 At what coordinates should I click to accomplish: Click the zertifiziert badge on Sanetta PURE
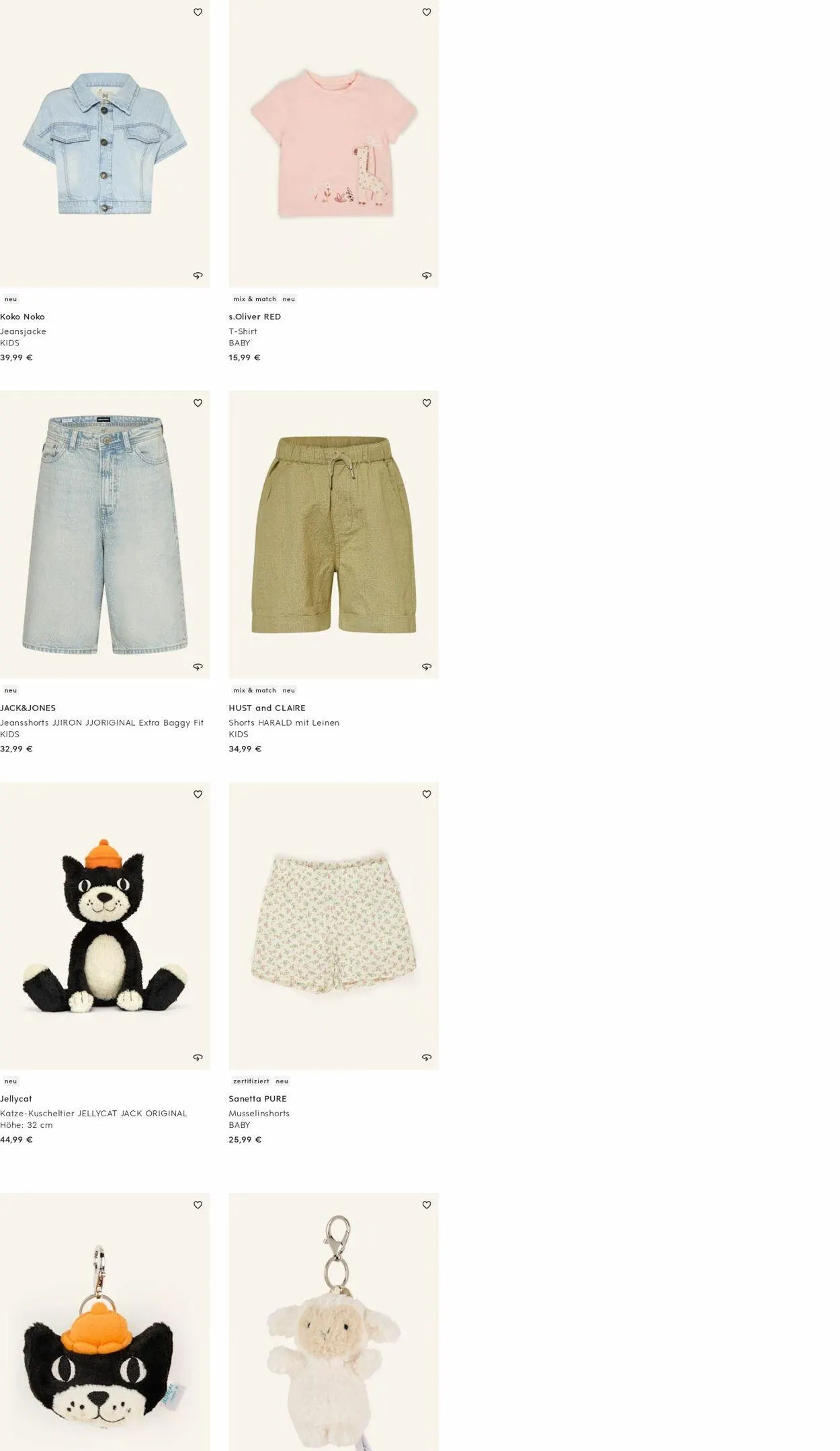pos(251,1081)
